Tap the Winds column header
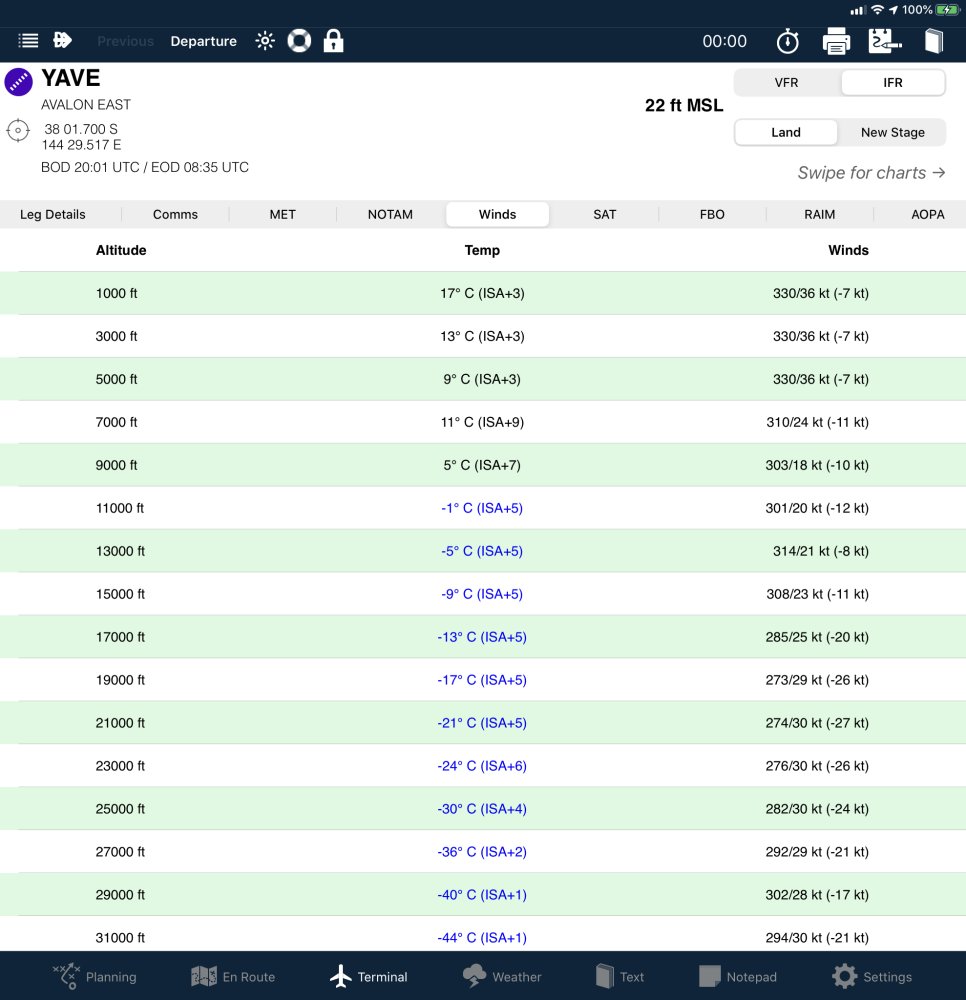966x1000 pixels. [x=848, y=250]
